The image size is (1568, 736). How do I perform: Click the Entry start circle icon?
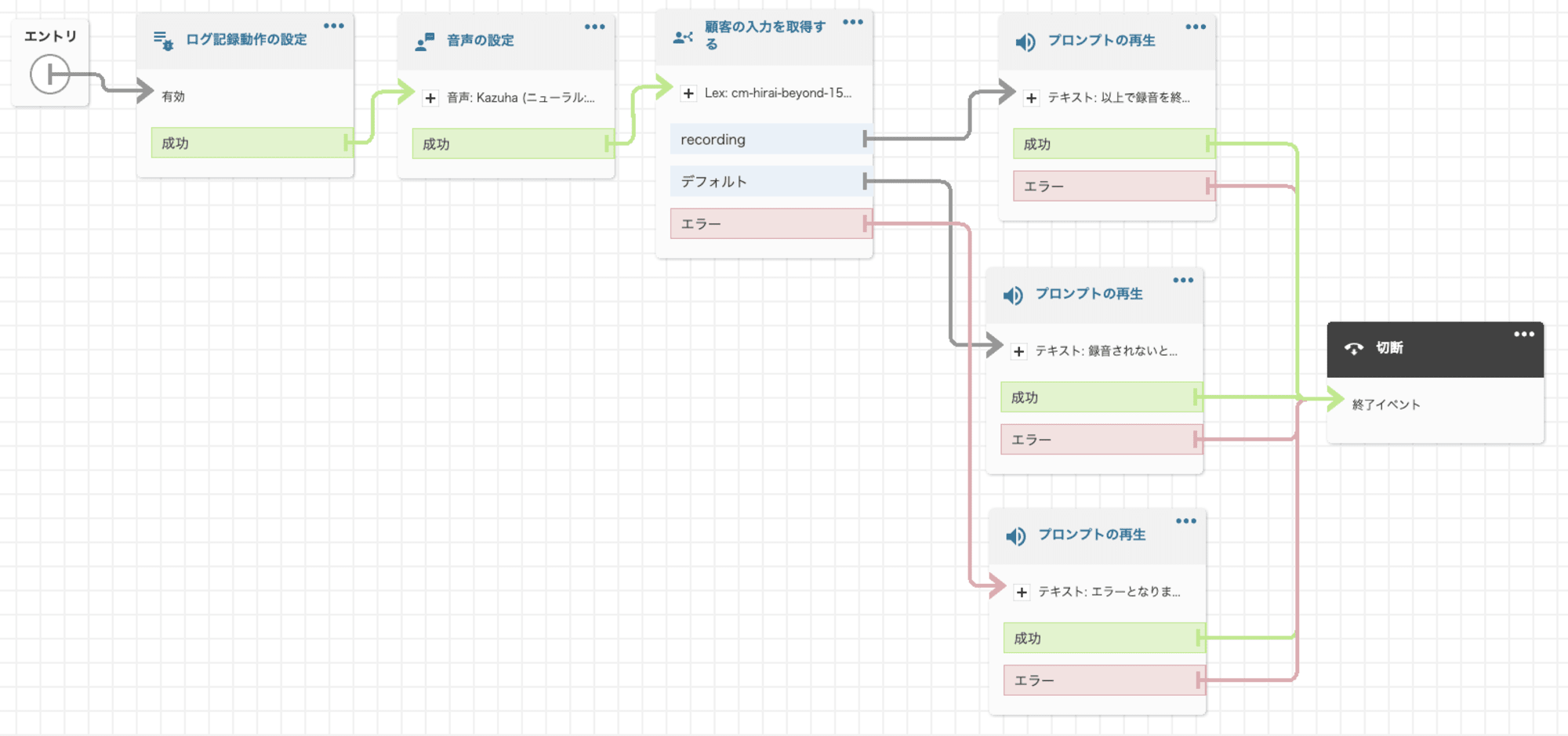click(50, 74)
